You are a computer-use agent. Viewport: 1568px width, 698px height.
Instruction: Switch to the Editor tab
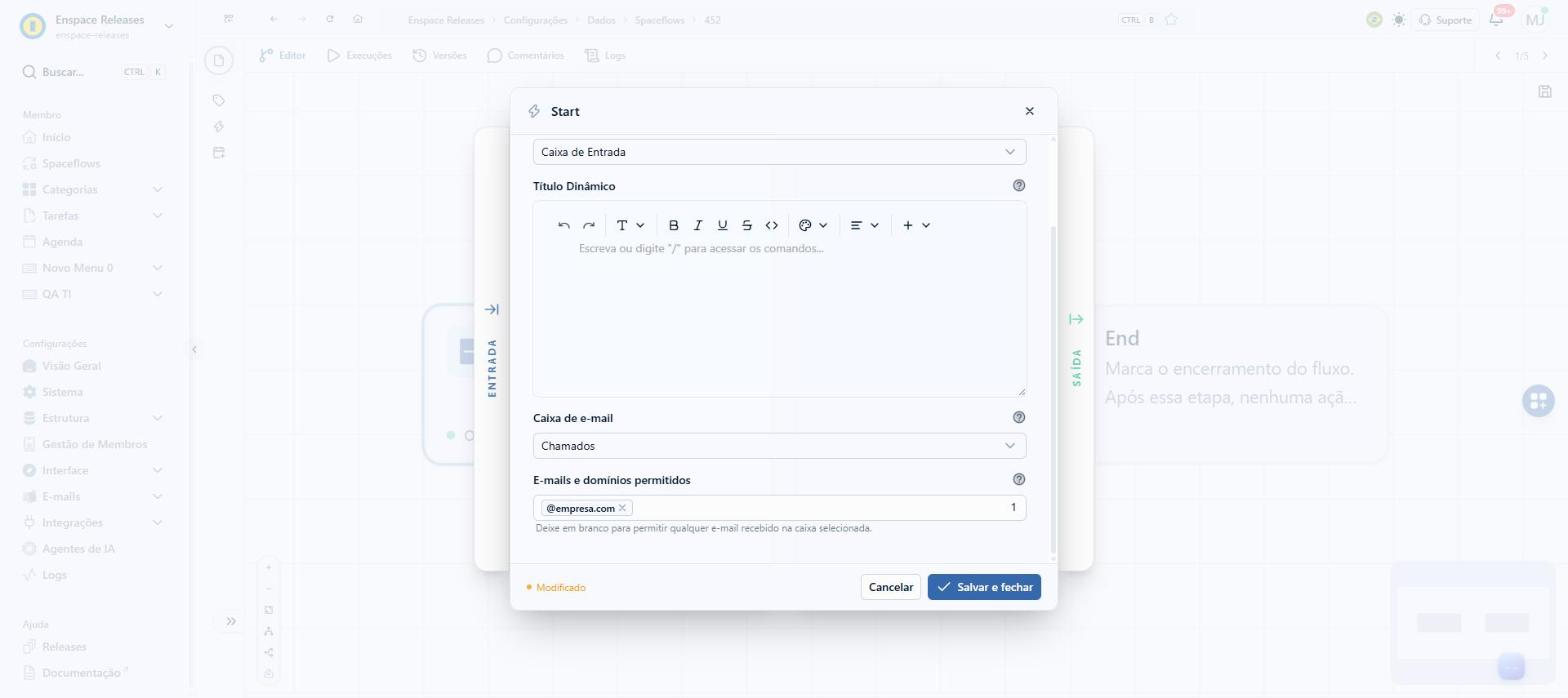[282, 56]
